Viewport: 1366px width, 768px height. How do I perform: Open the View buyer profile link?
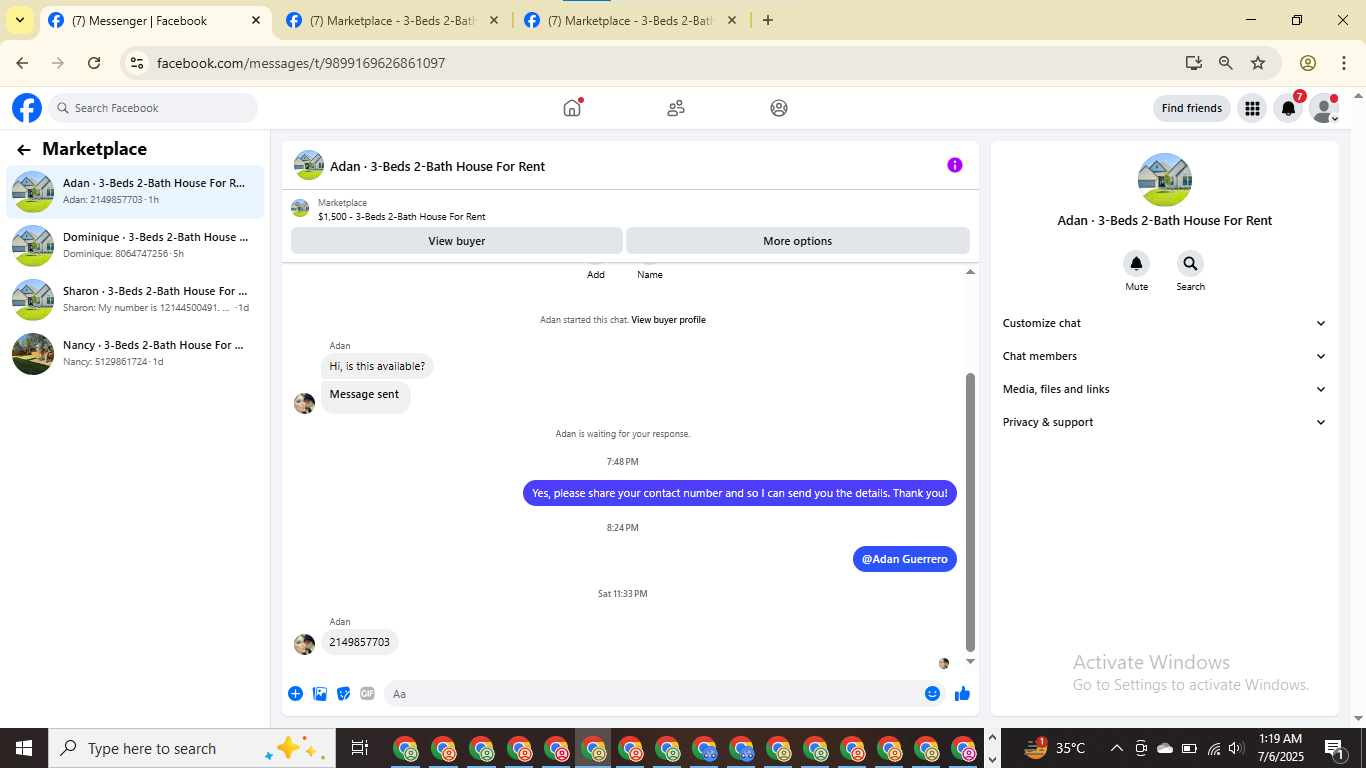(x=668, y=320)
